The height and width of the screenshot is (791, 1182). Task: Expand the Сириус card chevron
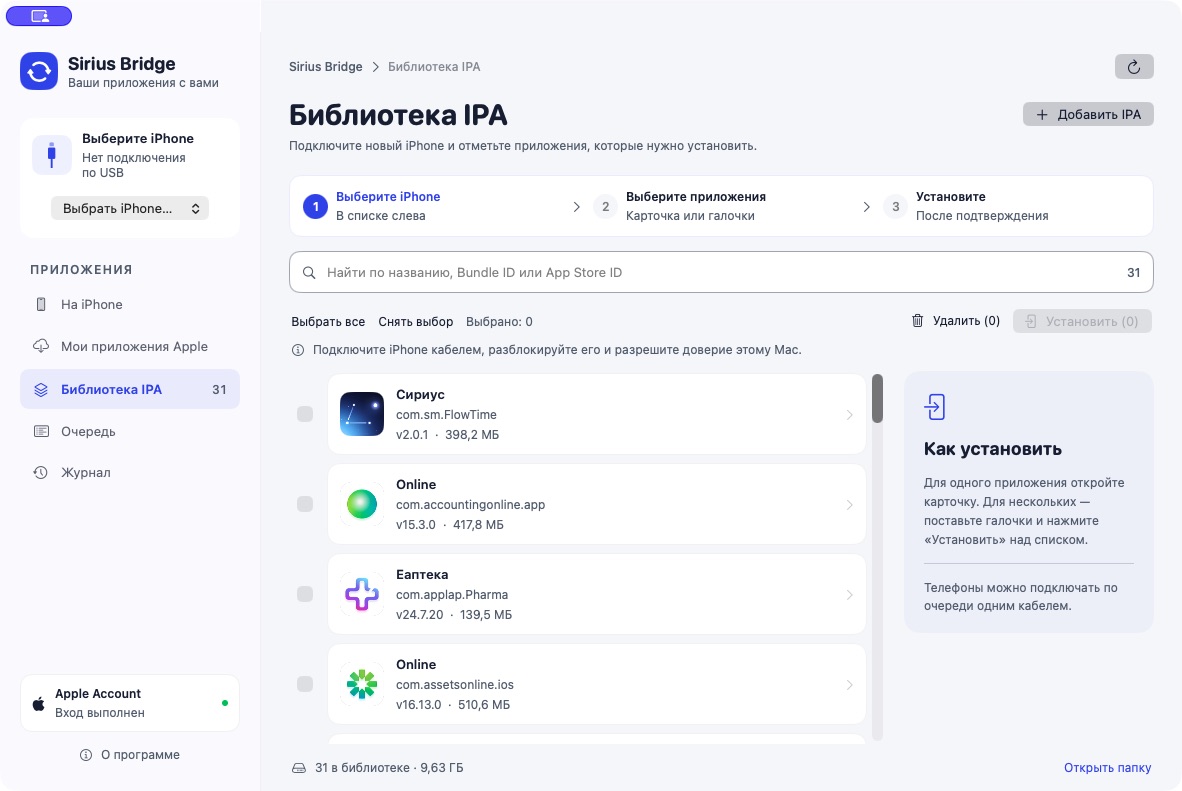[850, 415]
